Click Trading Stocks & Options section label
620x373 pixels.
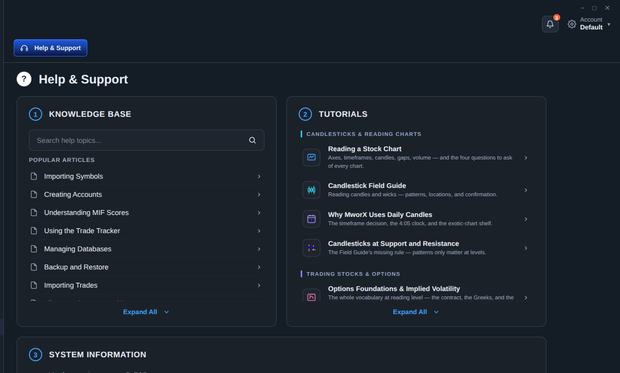[x=353, y=274]
